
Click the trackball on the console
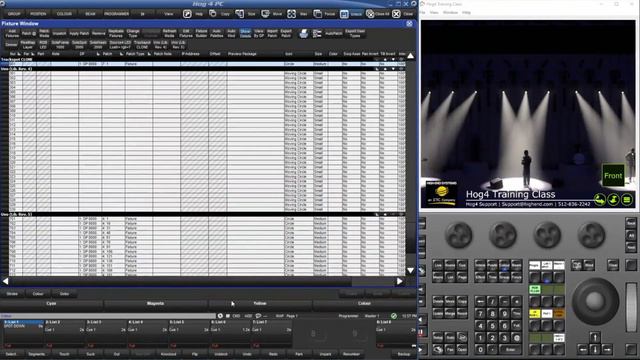point(595,301)
